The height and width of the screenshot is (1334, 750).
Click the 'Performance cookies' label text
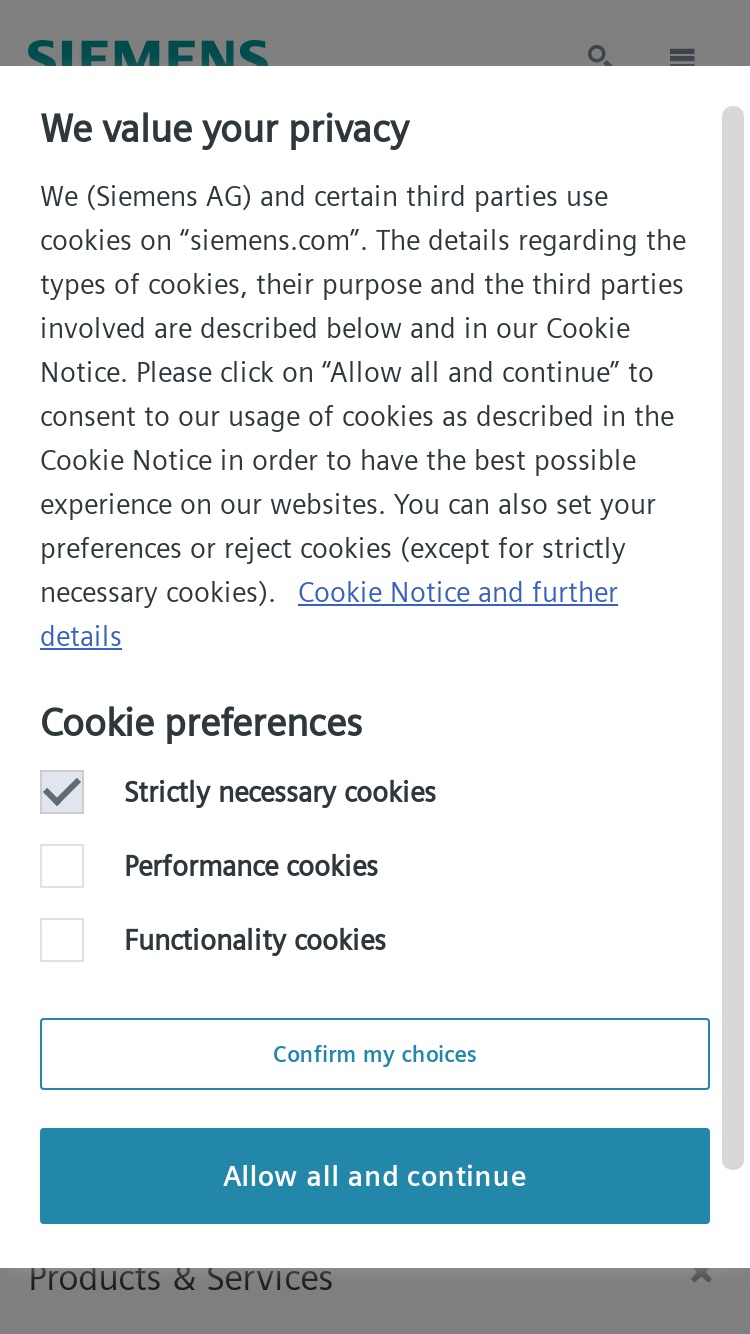(x=251, y=866)
